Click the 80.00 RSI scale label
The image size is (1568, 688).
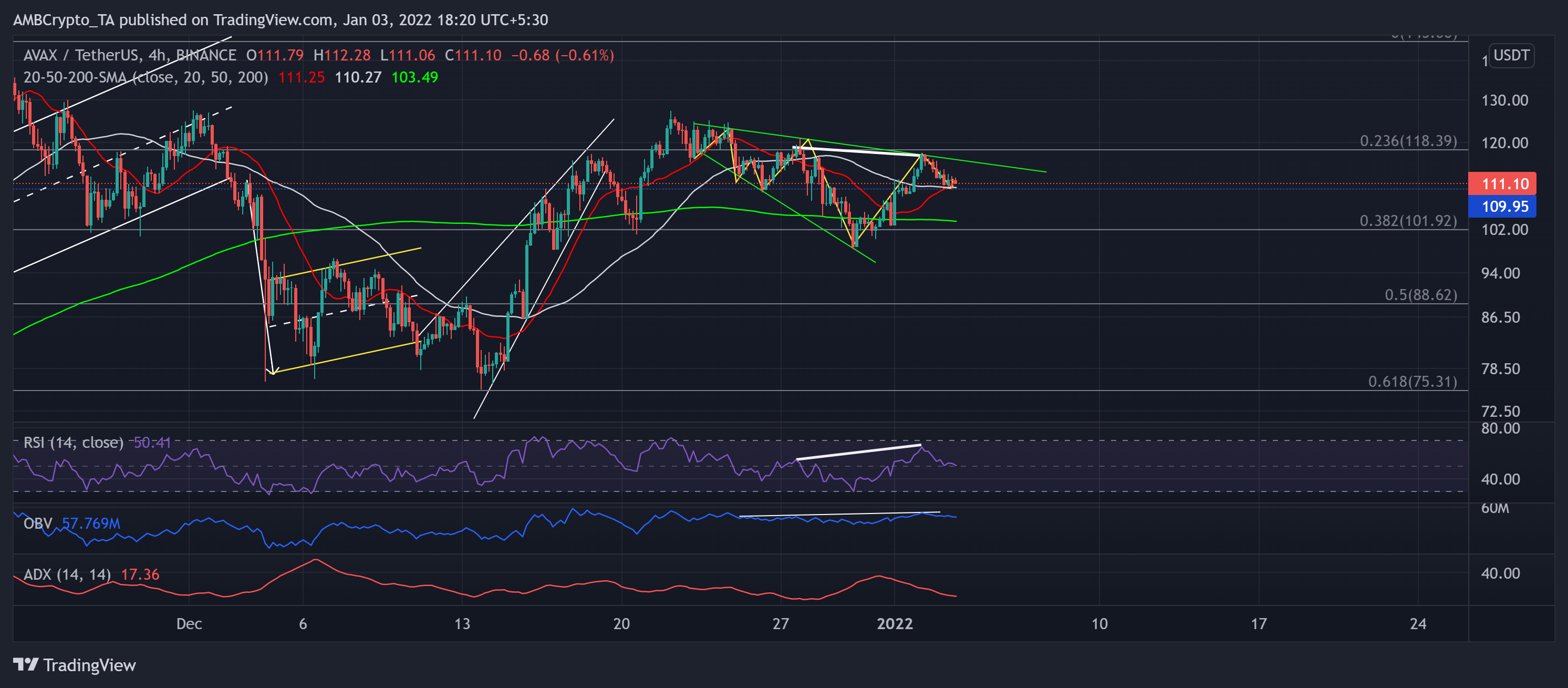click(1500, 429)
